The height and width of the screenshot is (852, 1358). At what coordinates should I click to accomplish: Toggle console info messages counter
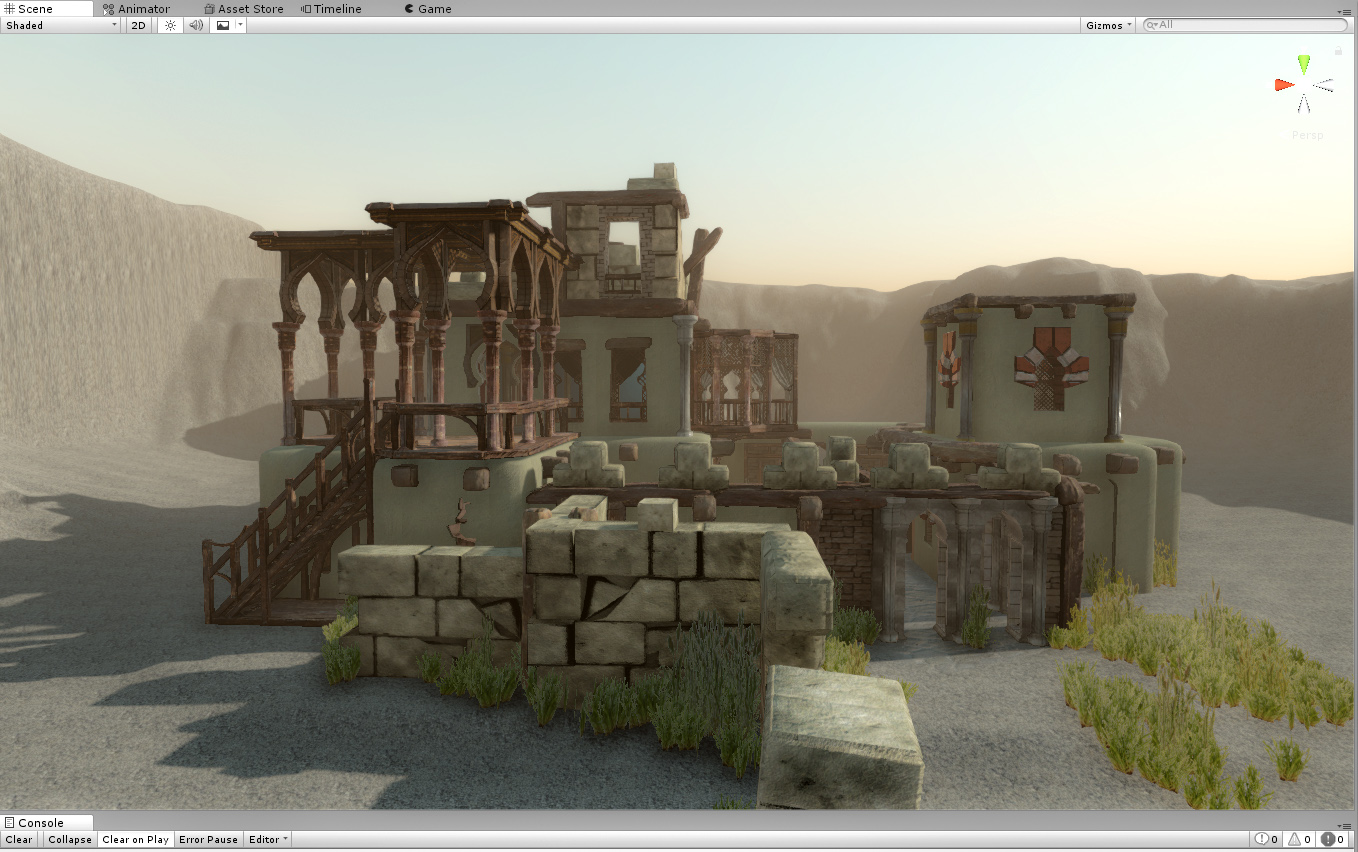tap(1267, 840)
